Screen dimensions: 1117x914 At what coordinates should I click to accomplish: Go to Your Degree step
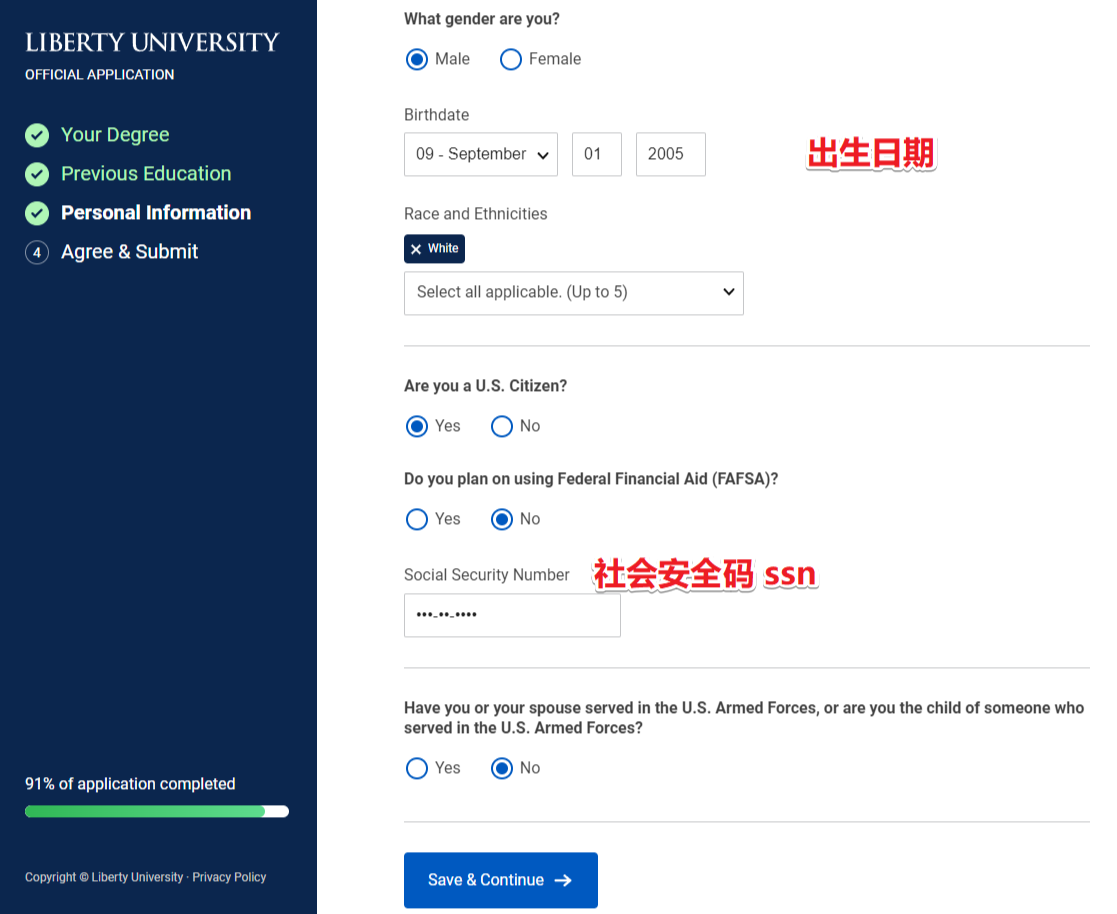tap(115, 135)
